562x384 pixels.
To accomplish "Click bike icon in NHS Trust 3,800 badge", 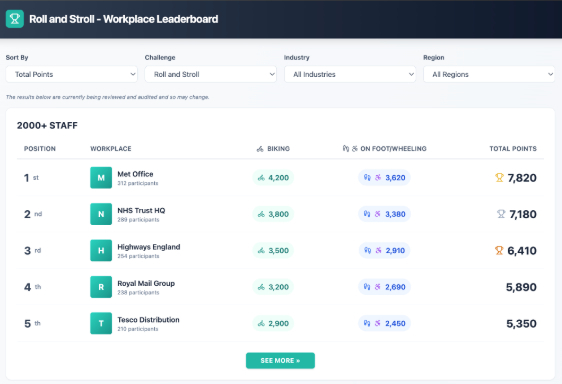I will click(261, 214).
